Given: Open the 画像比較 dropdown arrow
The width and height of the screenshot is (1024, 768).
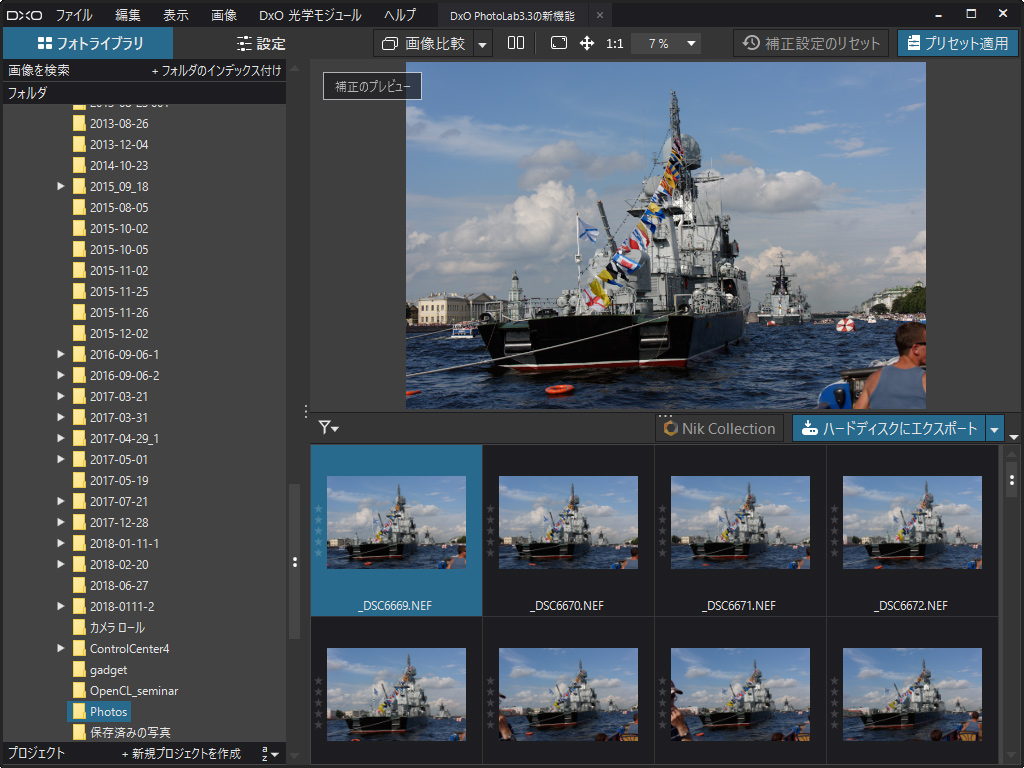Looking at the screenshot, I should [483, 44].
